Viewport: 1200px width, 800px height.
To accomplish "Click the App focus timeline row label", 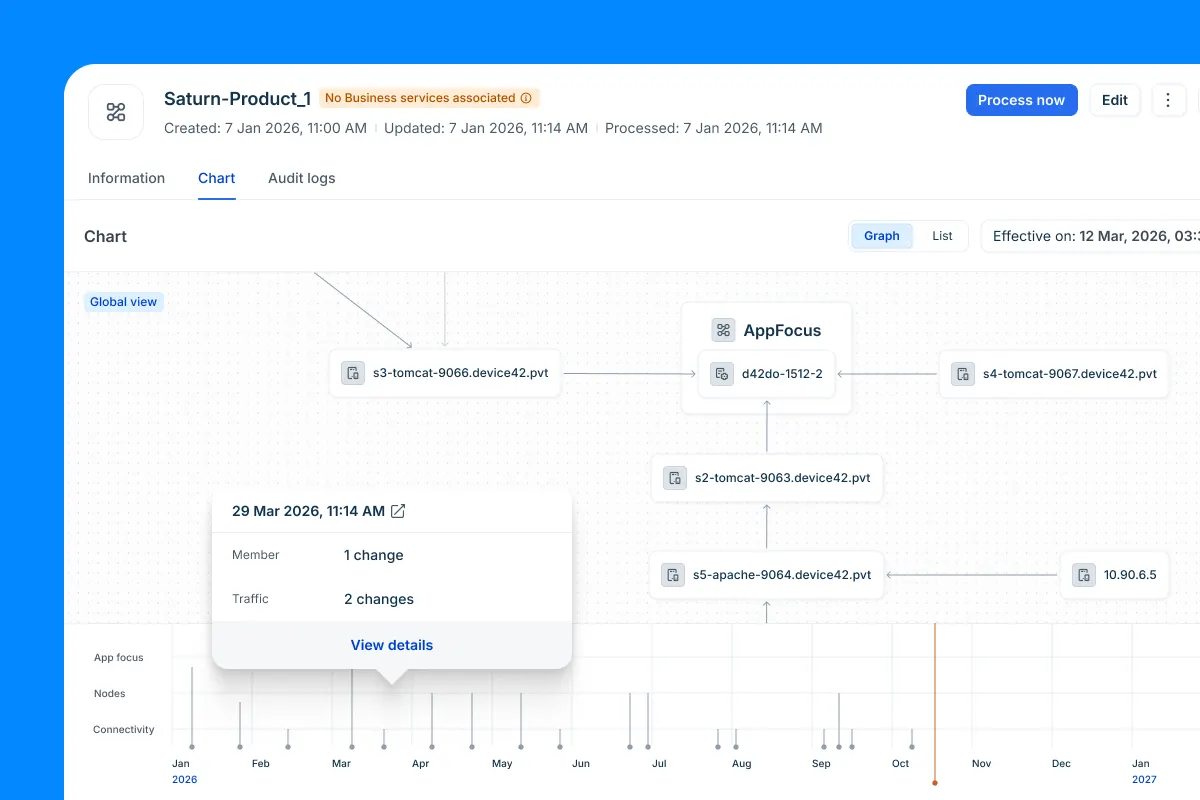I will [x=119, y=658].
